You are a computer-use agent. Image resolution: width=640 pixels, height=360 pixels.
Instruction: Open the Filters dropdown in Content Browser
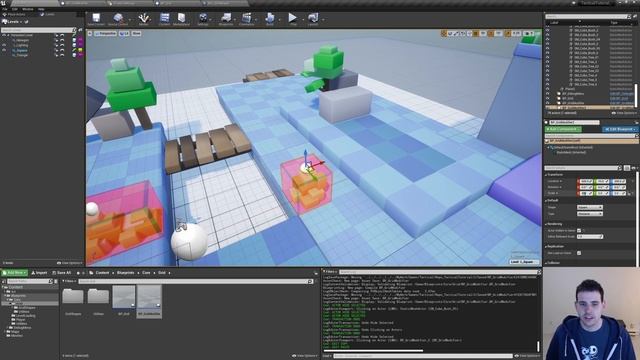click(69, 281)
